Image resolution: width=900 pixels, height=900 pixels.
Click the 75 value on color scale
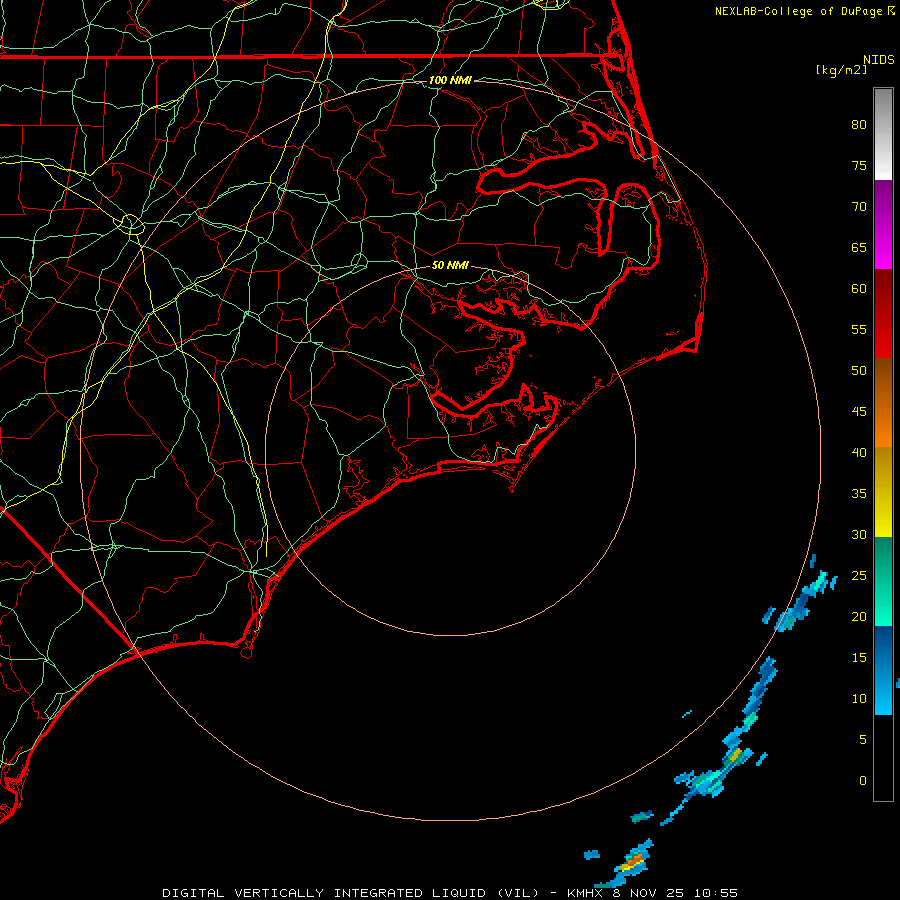pos(859,165)
